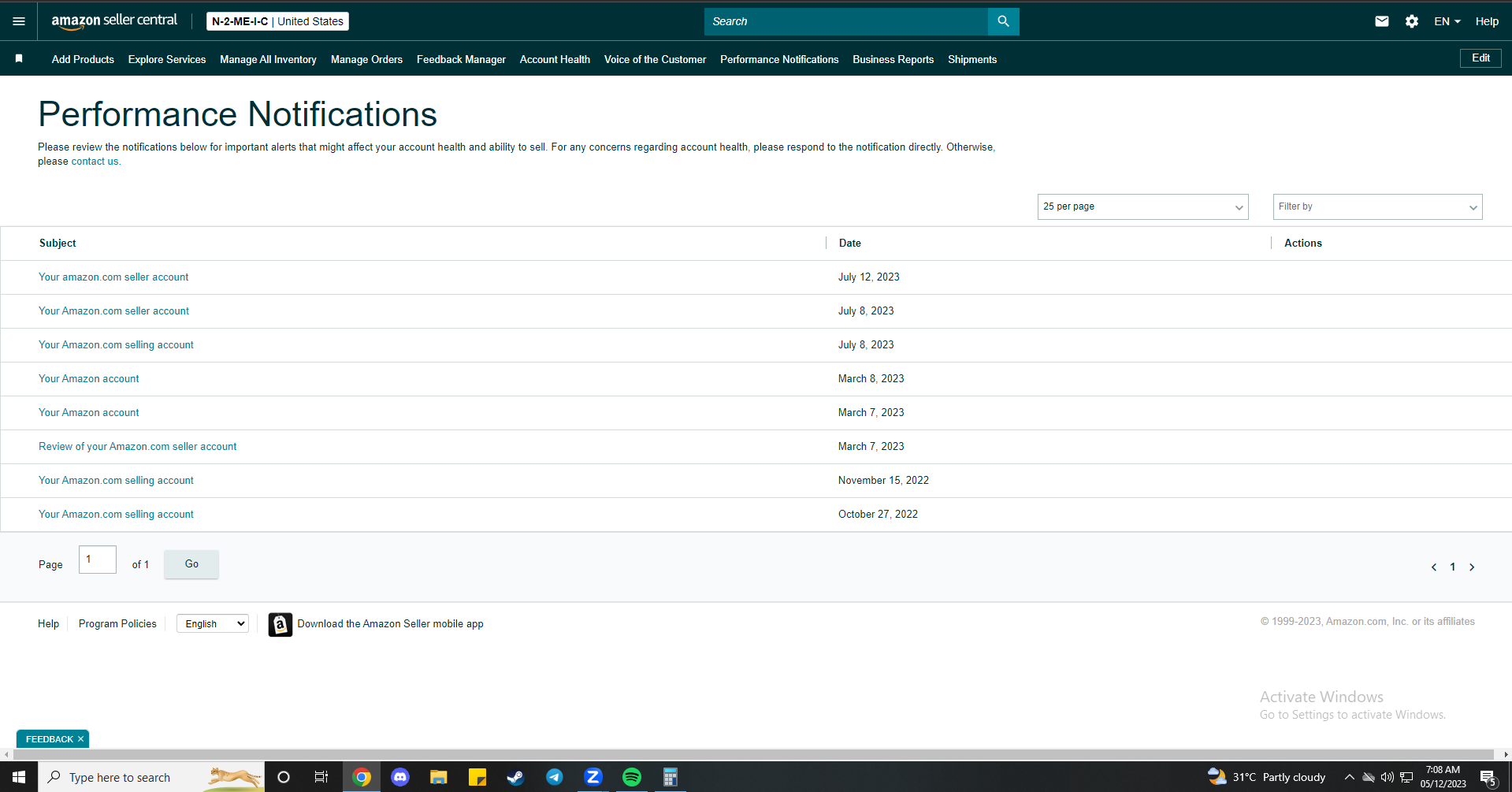The height and width of the screenshot is (792, 1512).
Task: Click the Edit button in nav bar
Action: click(x=1480, y=58)
